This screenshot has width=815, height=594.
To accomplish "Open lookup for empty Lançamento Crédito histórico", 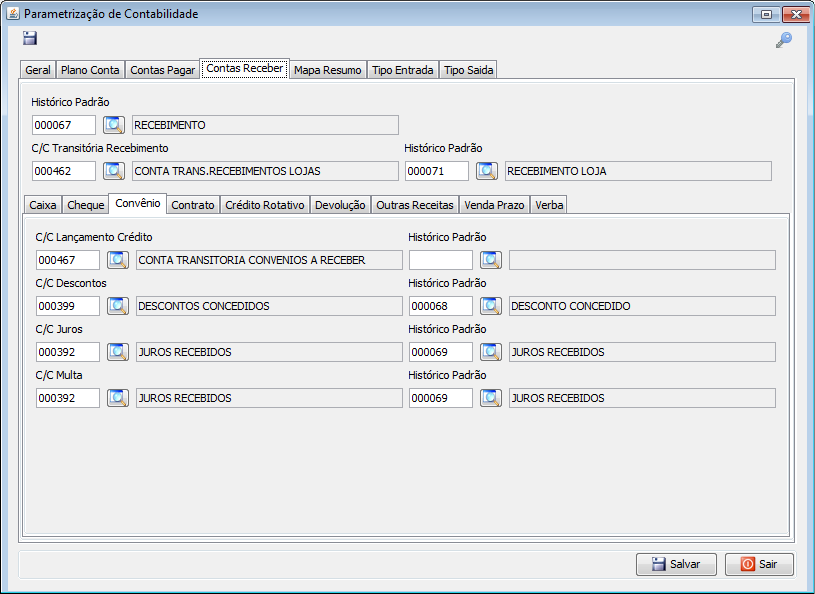I will (491, 260).
